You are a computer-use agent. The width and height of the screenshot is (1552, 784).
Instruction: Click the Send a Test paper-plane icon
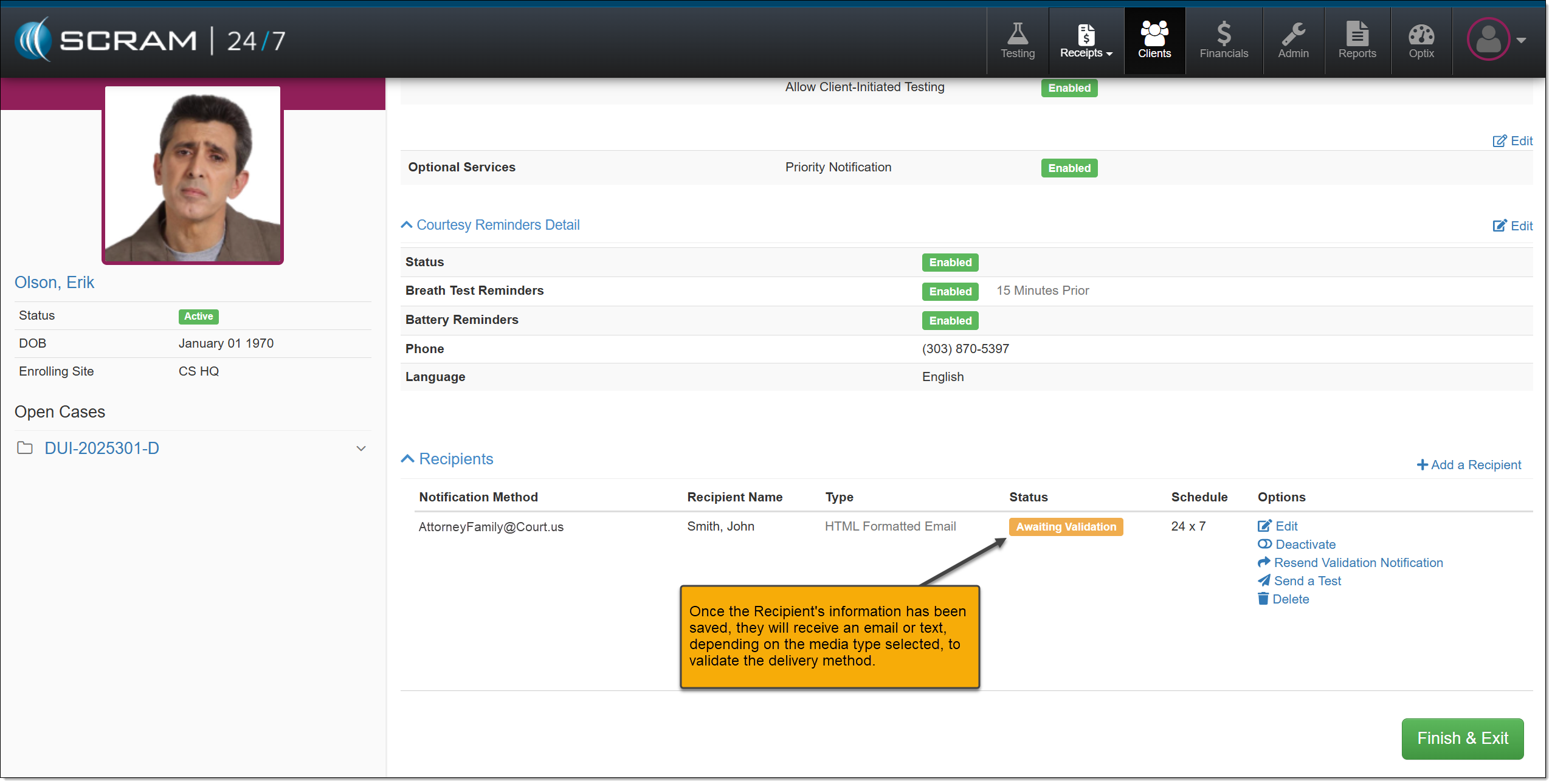[x=1264, y=581]
